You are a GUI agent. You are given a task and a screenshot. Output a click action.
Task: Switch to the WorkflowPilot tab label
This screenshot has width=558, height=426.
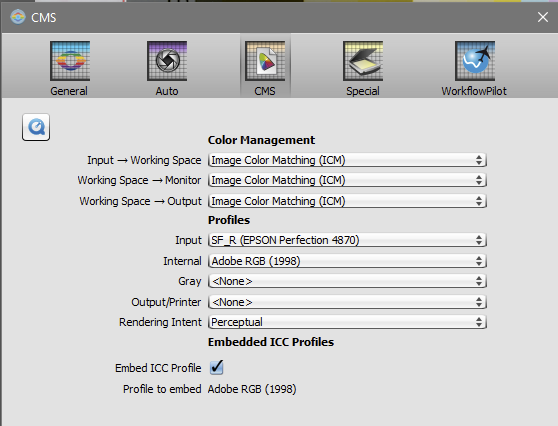[x=474, y=91]
